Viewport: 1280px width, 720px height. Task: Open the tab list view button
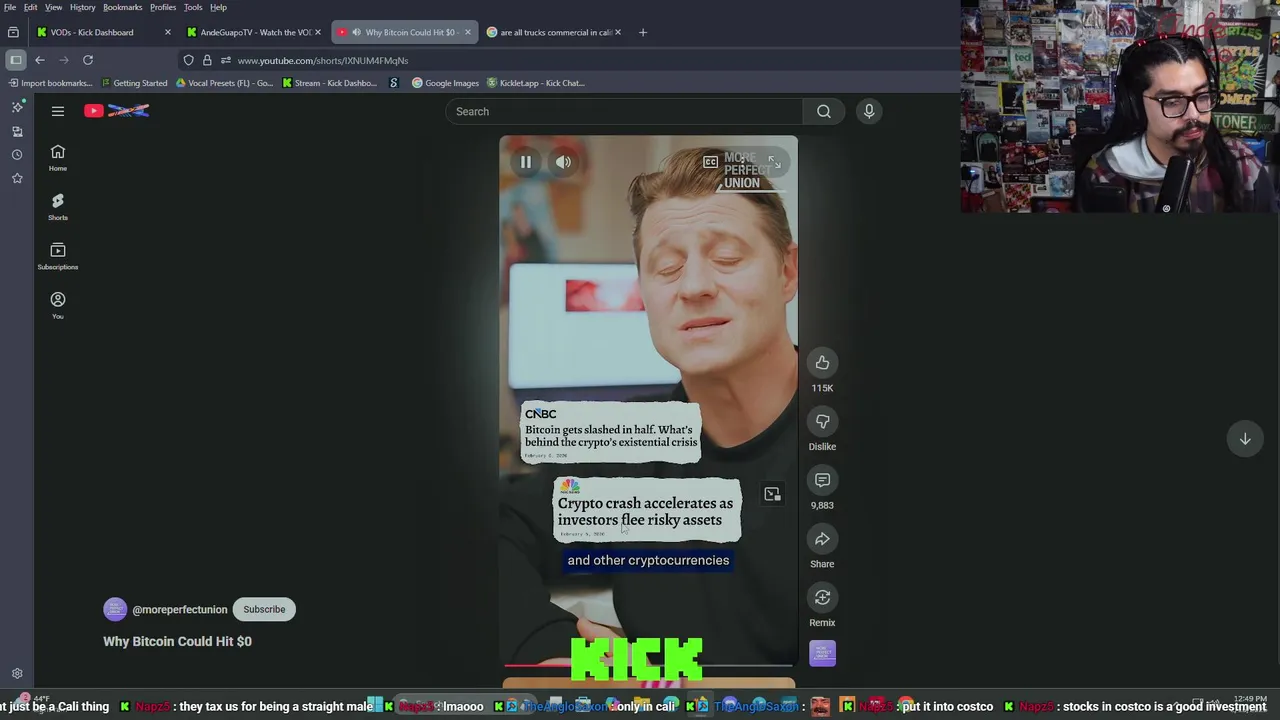click(x=13, y=32)
